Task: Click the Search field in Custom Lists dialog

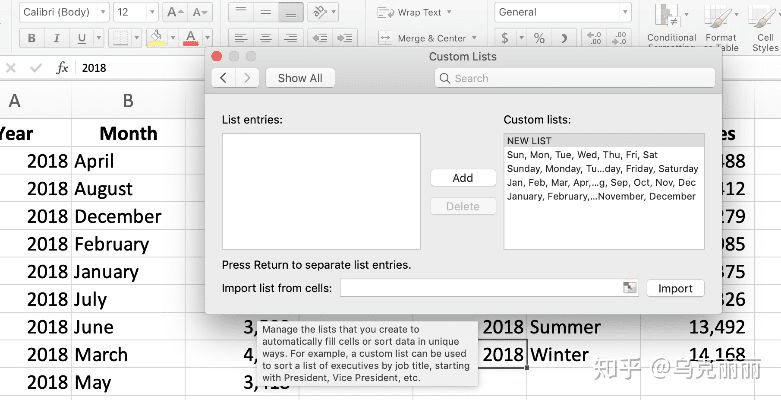Action: coord(575,78)
